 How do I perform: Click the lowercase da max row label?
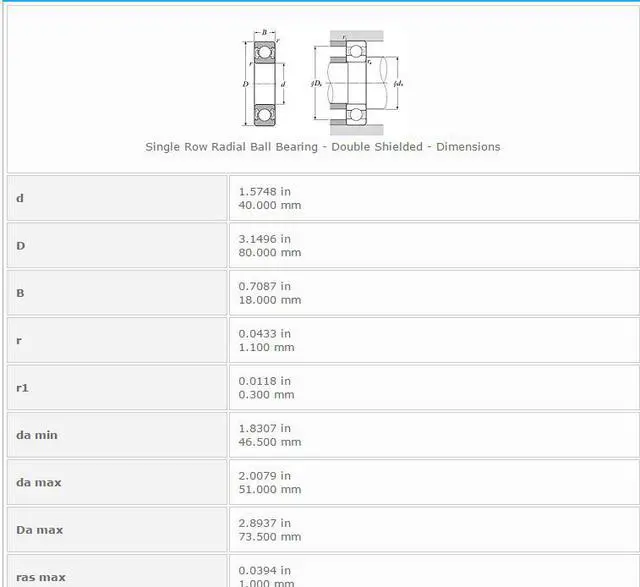pos(117,483)
